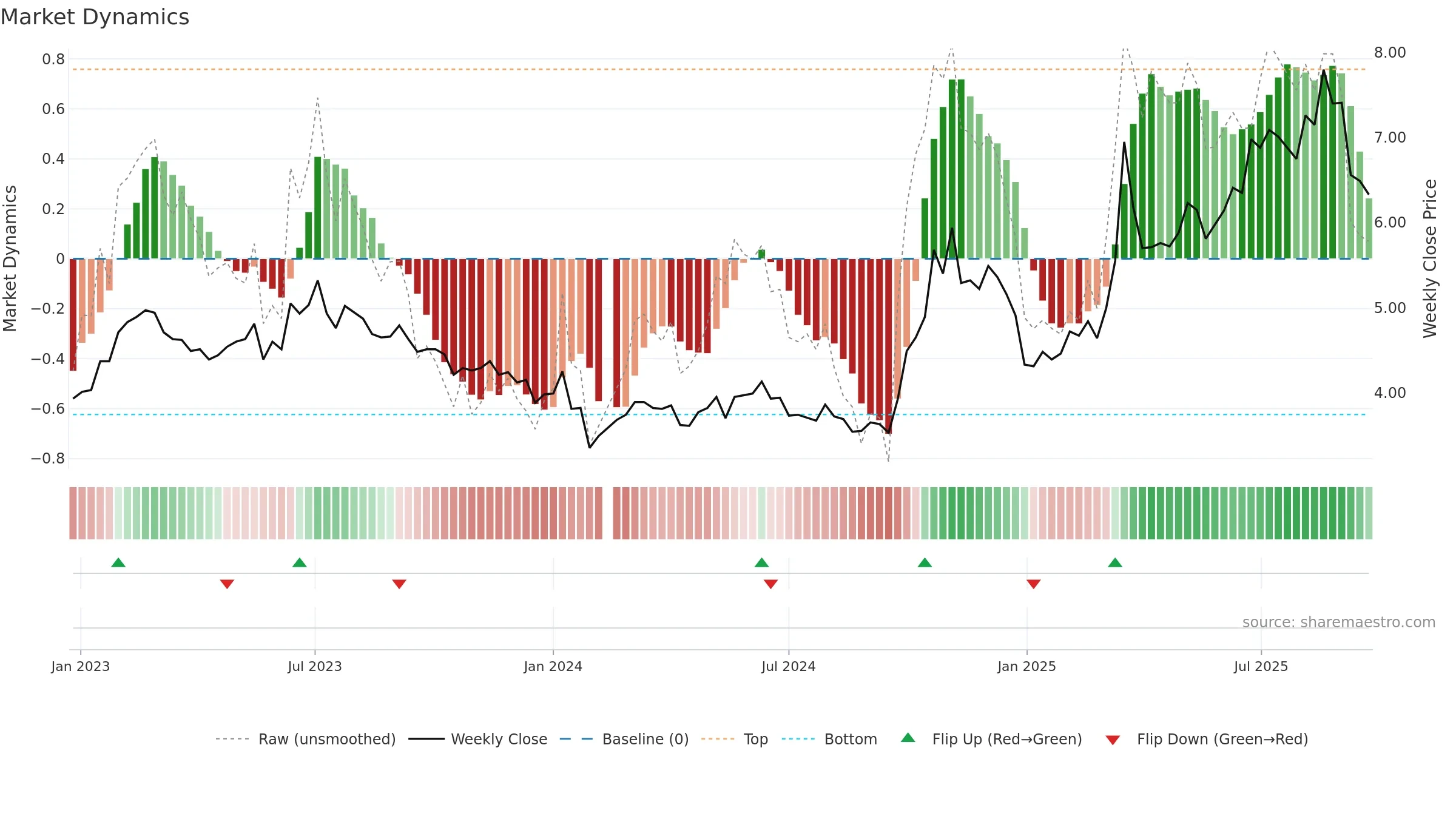Select the green flip-up marker in autumn 2024

tap(925, 562)
